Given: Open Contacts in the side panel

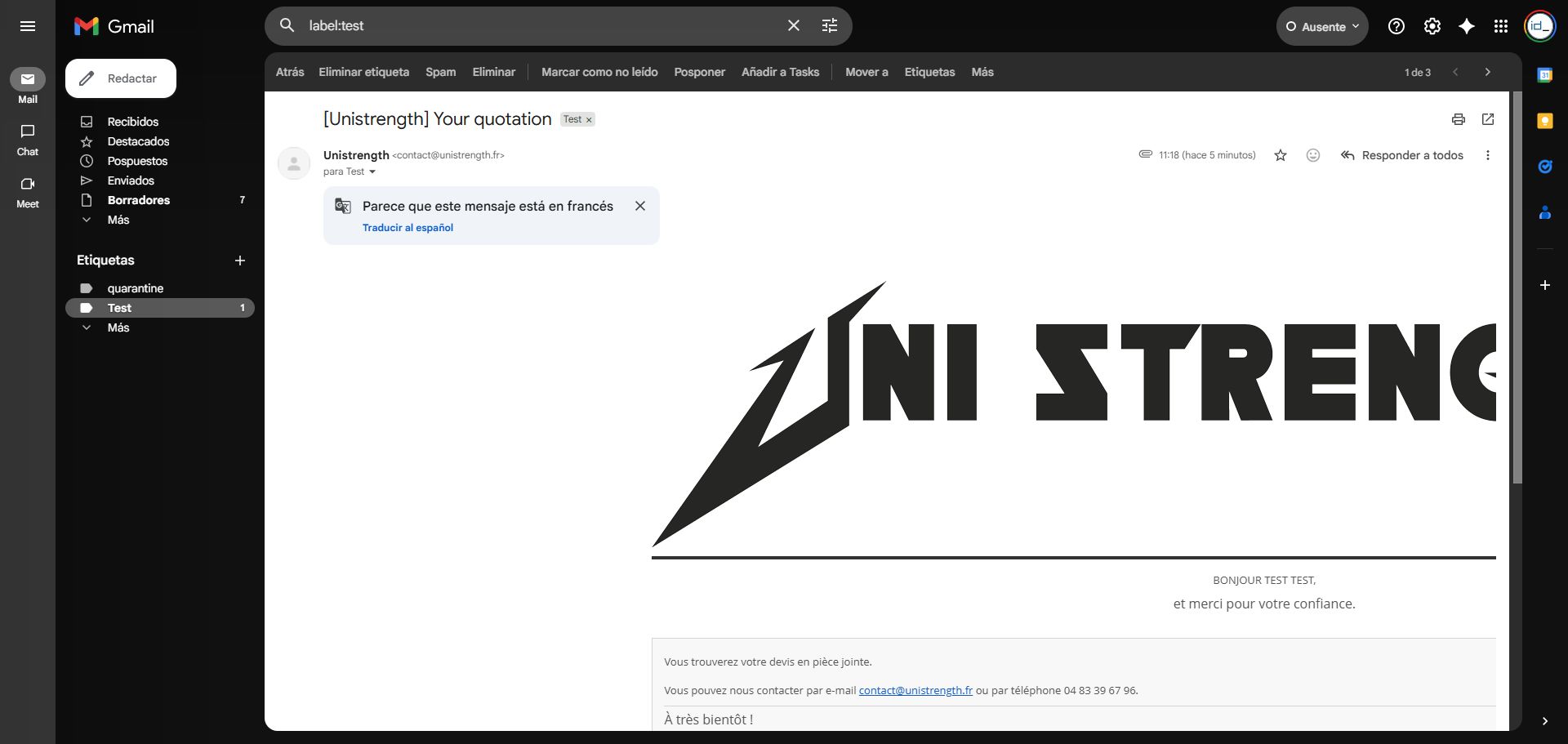Looking at the screenshot, I should pyautogui.click(x=1545, y=212).
